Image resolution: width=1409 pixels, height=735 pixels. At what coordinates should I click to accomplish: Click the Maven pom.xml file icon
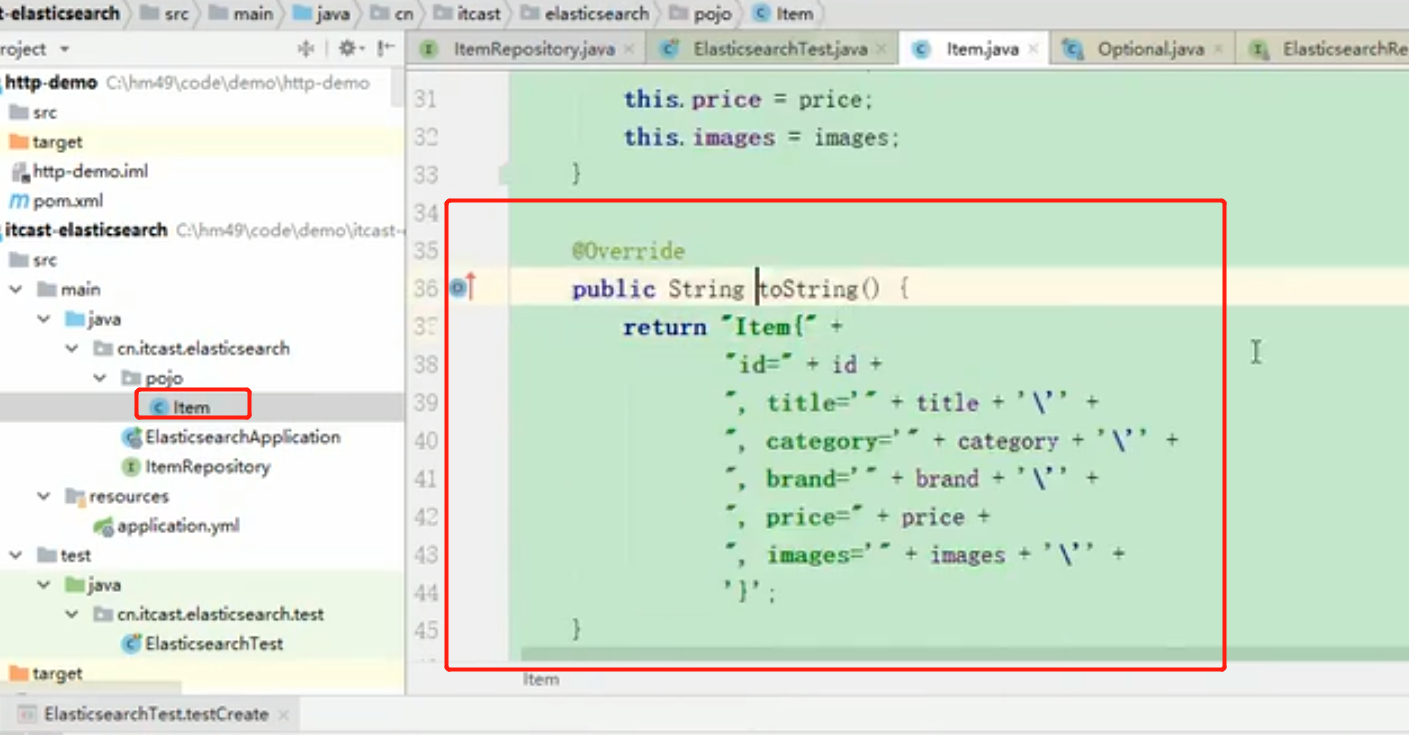[x=18, y=201]
